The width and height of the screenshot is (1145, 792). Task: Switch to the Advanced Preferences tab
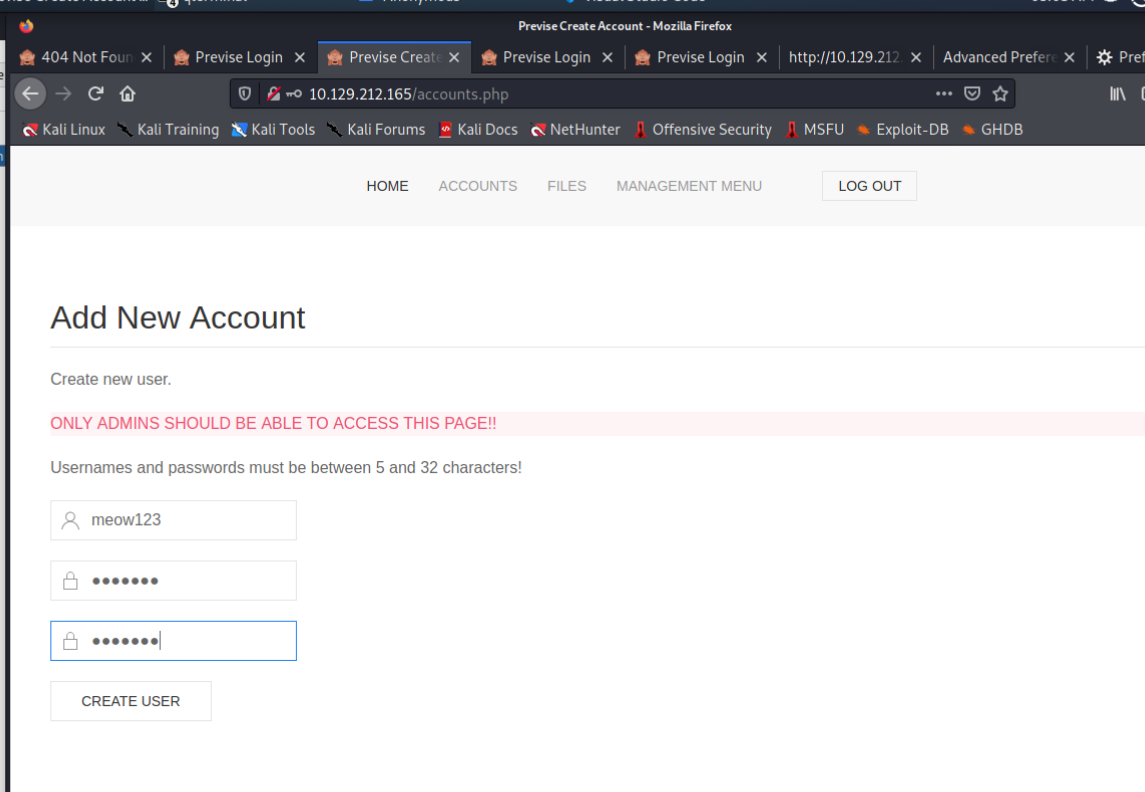point(999,57)
